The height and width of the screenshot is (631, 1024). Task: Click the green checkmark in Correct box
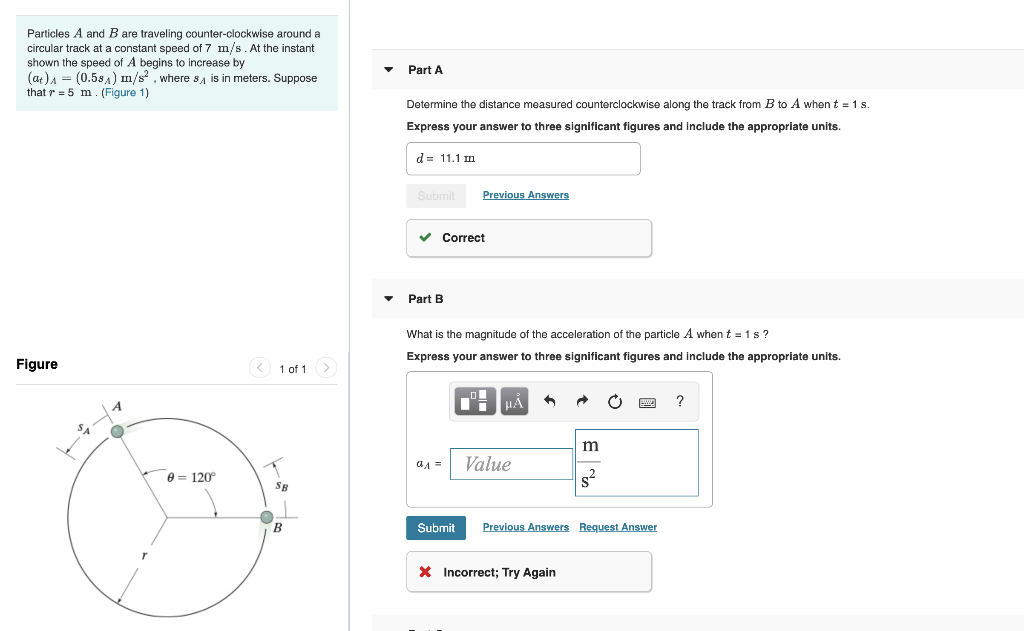pyautogui.click(x=425, y=238)
